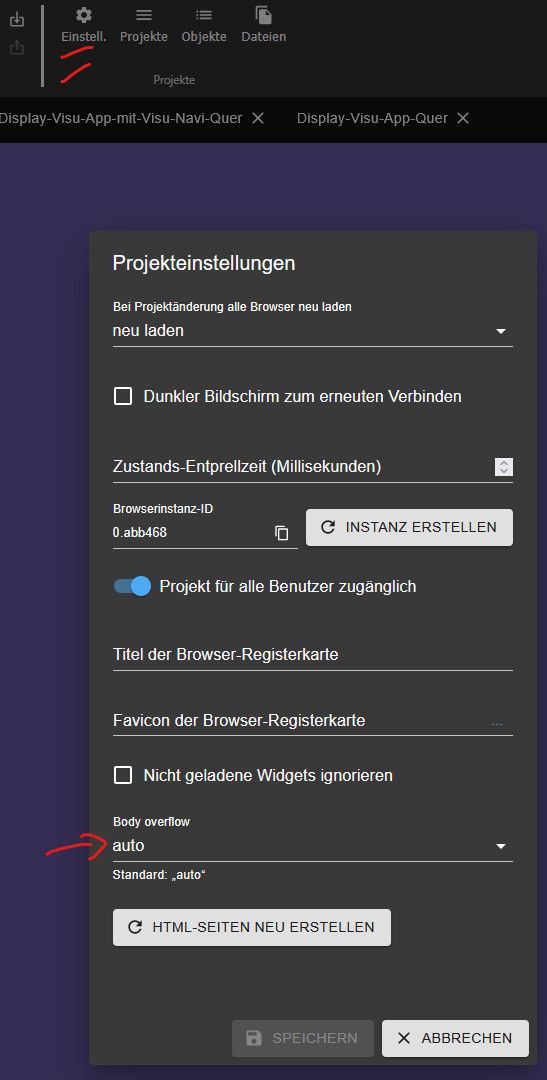
Task: Close the Display-Visu-App-mit-Visu-Navi-Quer tab
Action: tap(258, 118)
